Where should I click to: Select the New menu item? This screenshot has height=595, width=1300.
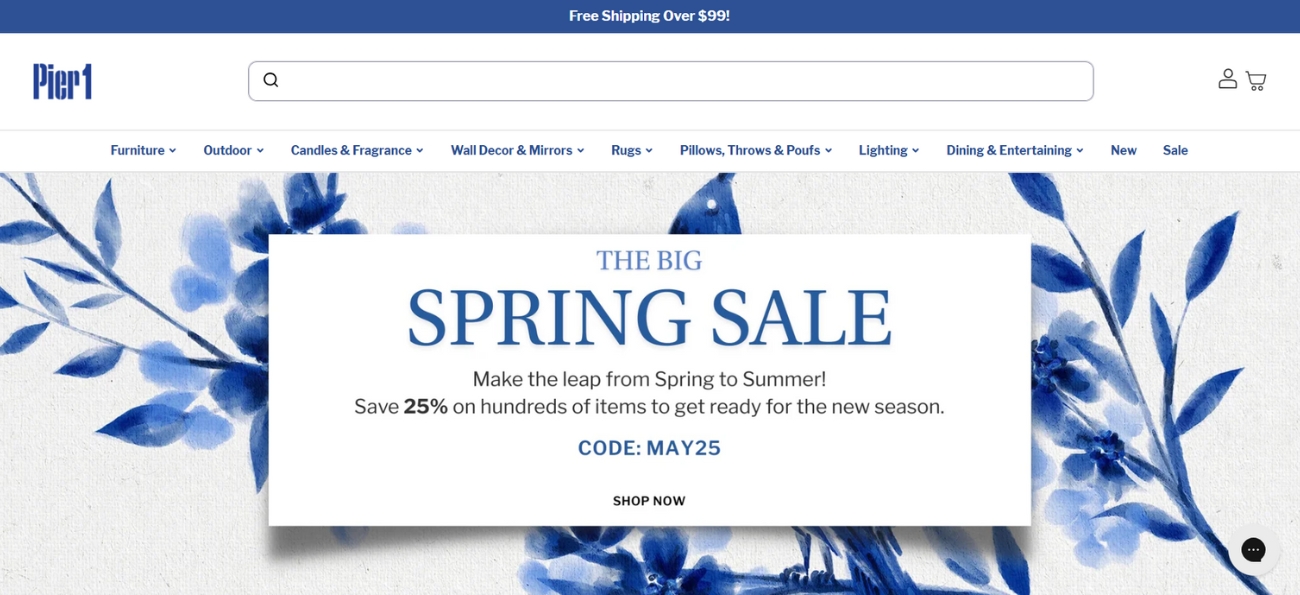[x=1123, y=150]
